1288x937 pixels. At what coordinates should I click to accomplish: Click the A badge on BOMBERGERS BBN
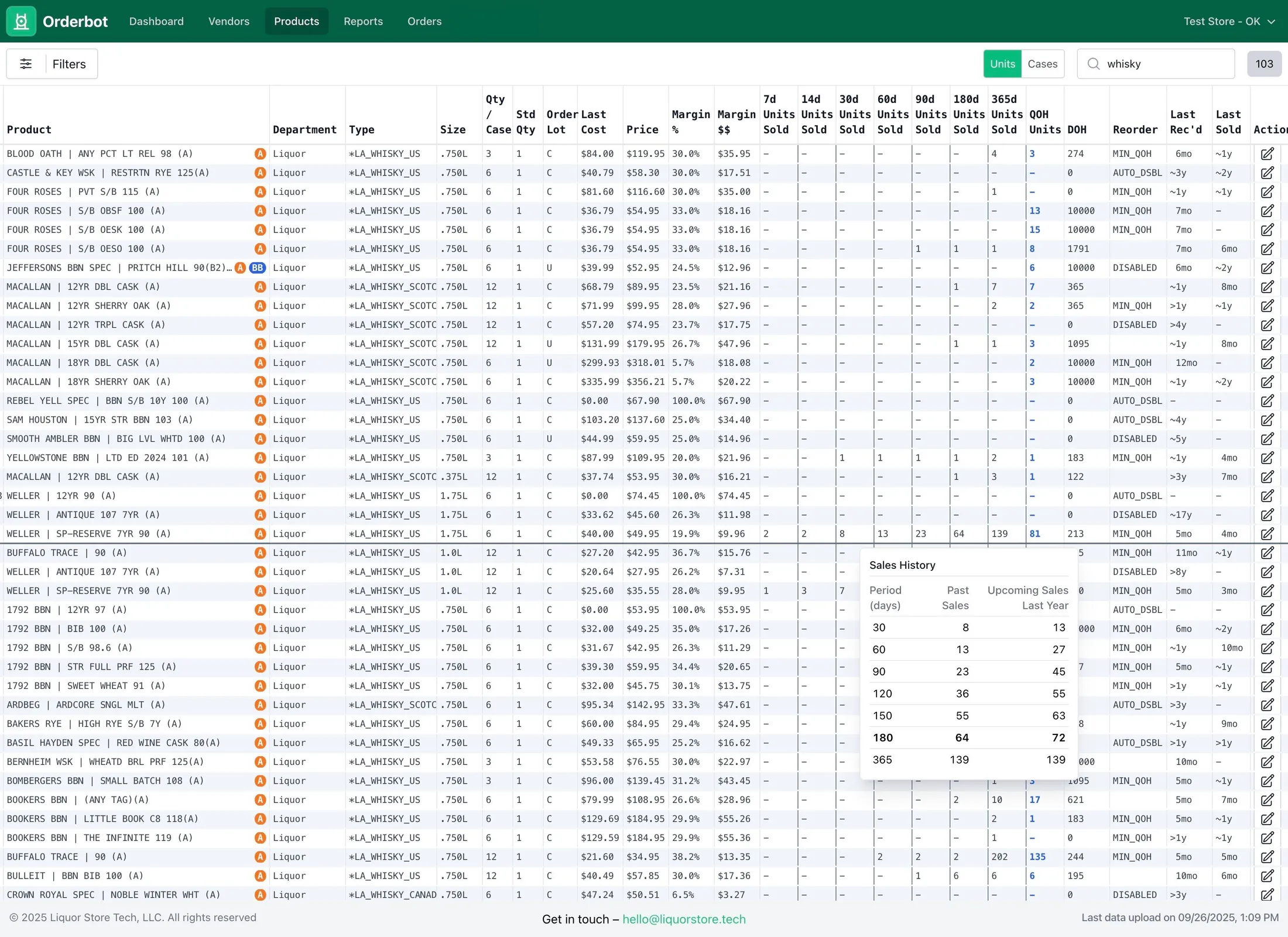pos(260,781)
